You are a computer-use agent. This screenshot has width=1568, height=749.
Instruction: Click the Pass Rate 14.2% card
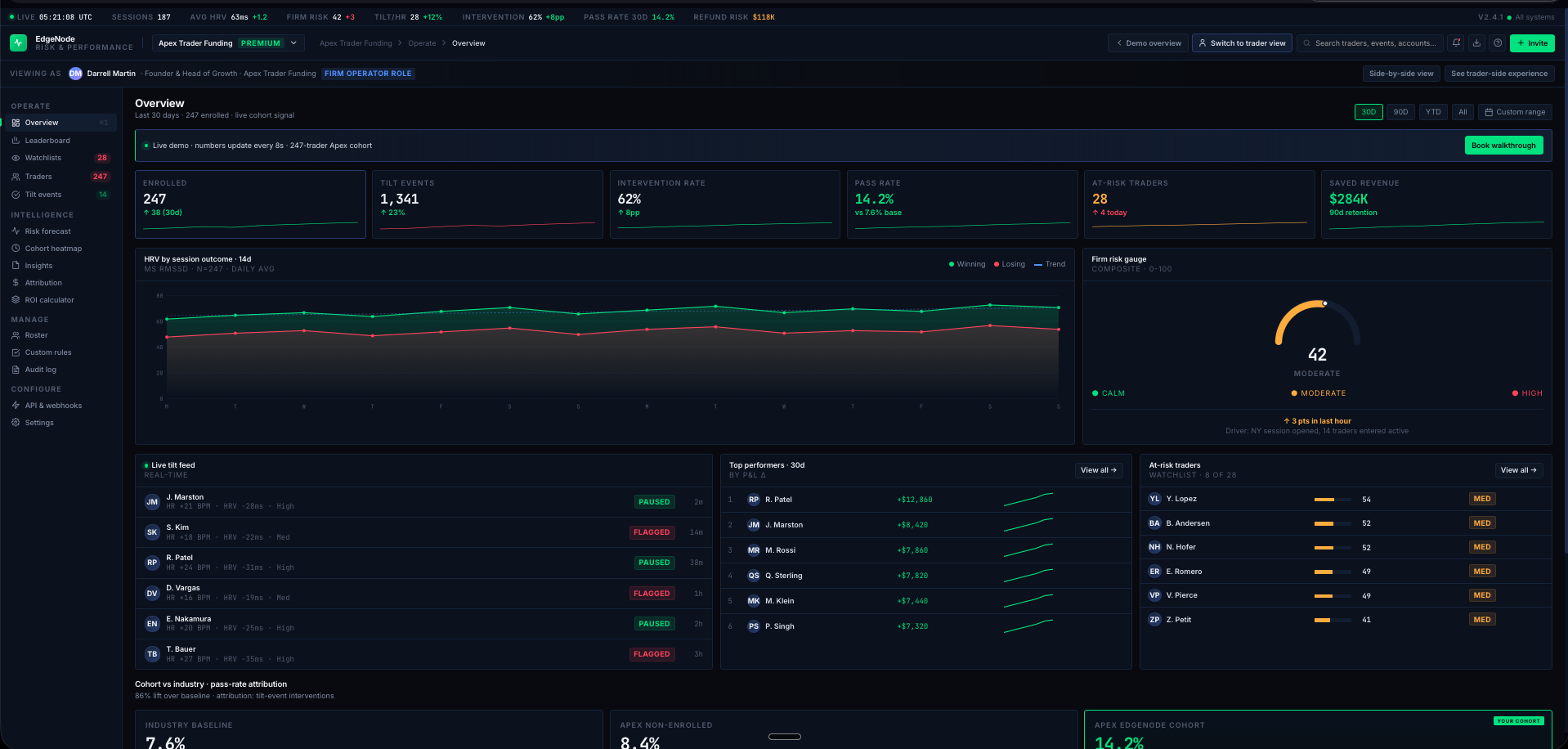(x=962, y=204)
